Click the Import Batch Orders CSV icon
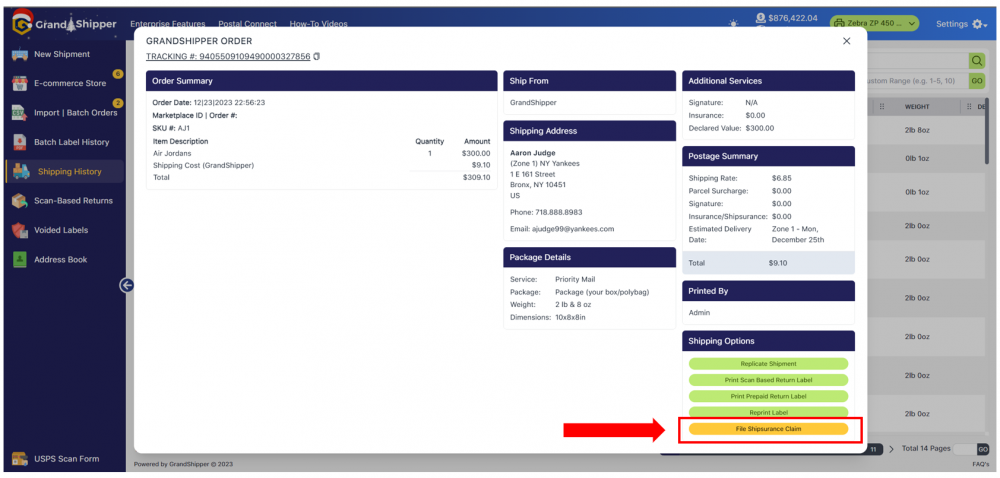 [19, 113]
